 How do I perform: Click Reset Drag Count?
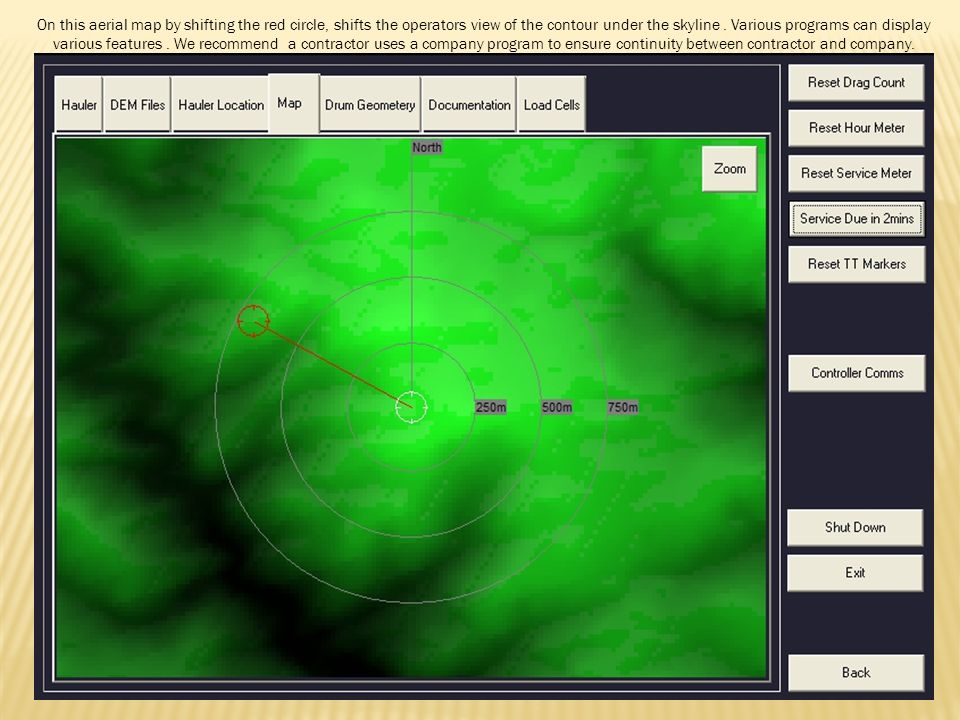click(856, 83)
